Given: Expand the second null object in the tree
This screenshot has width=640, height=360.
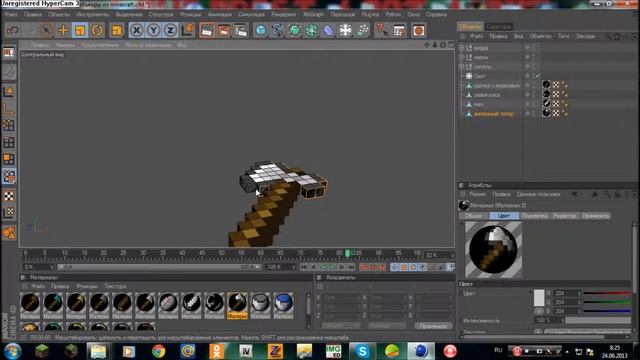Looking at the screenshot, I should (462, 57).
